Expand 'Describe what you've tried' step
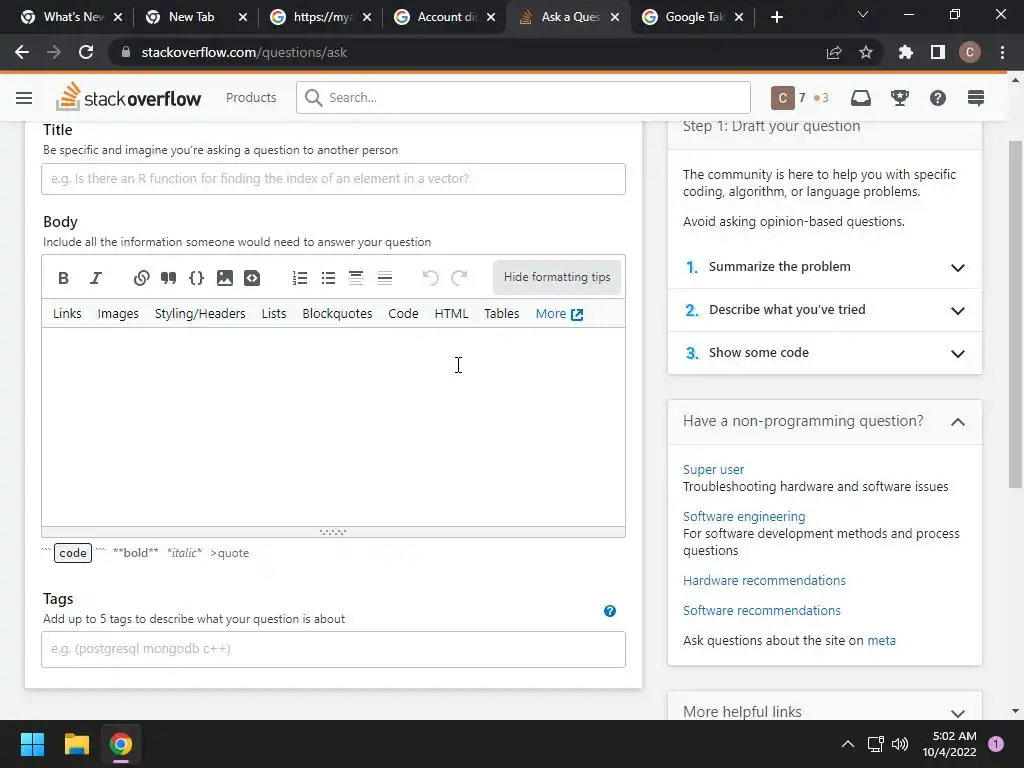1024x768 pixels. tap(825, 310)
